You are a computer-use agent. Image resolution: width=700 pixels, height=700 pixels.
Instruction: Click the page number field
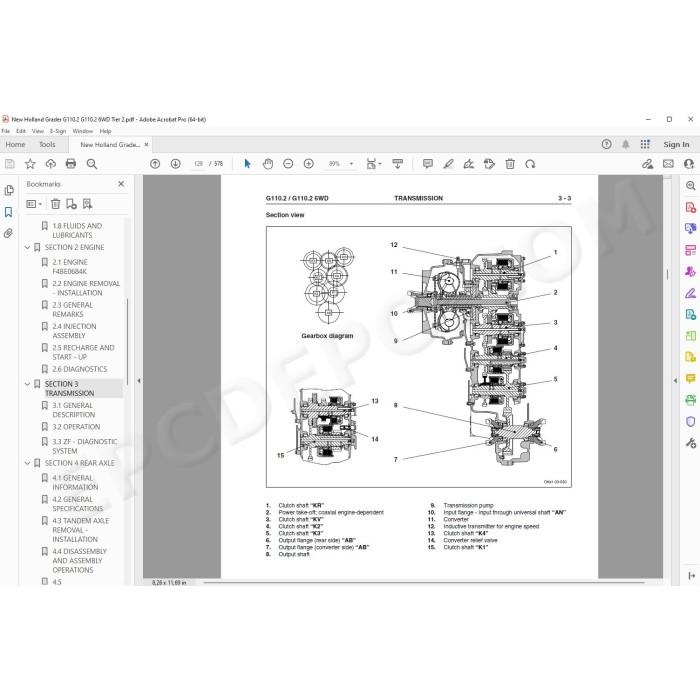(x=199, y=164)
